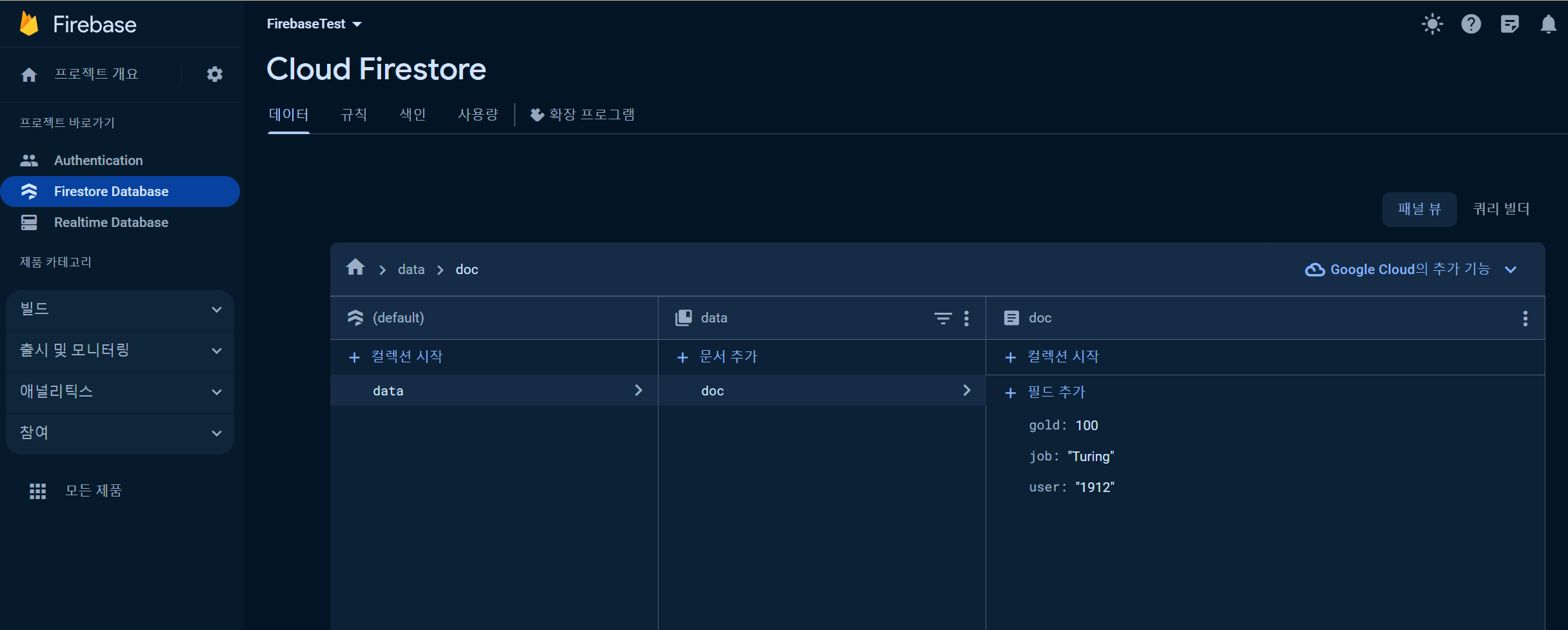Select the doc document row

[x=822, y=390]
